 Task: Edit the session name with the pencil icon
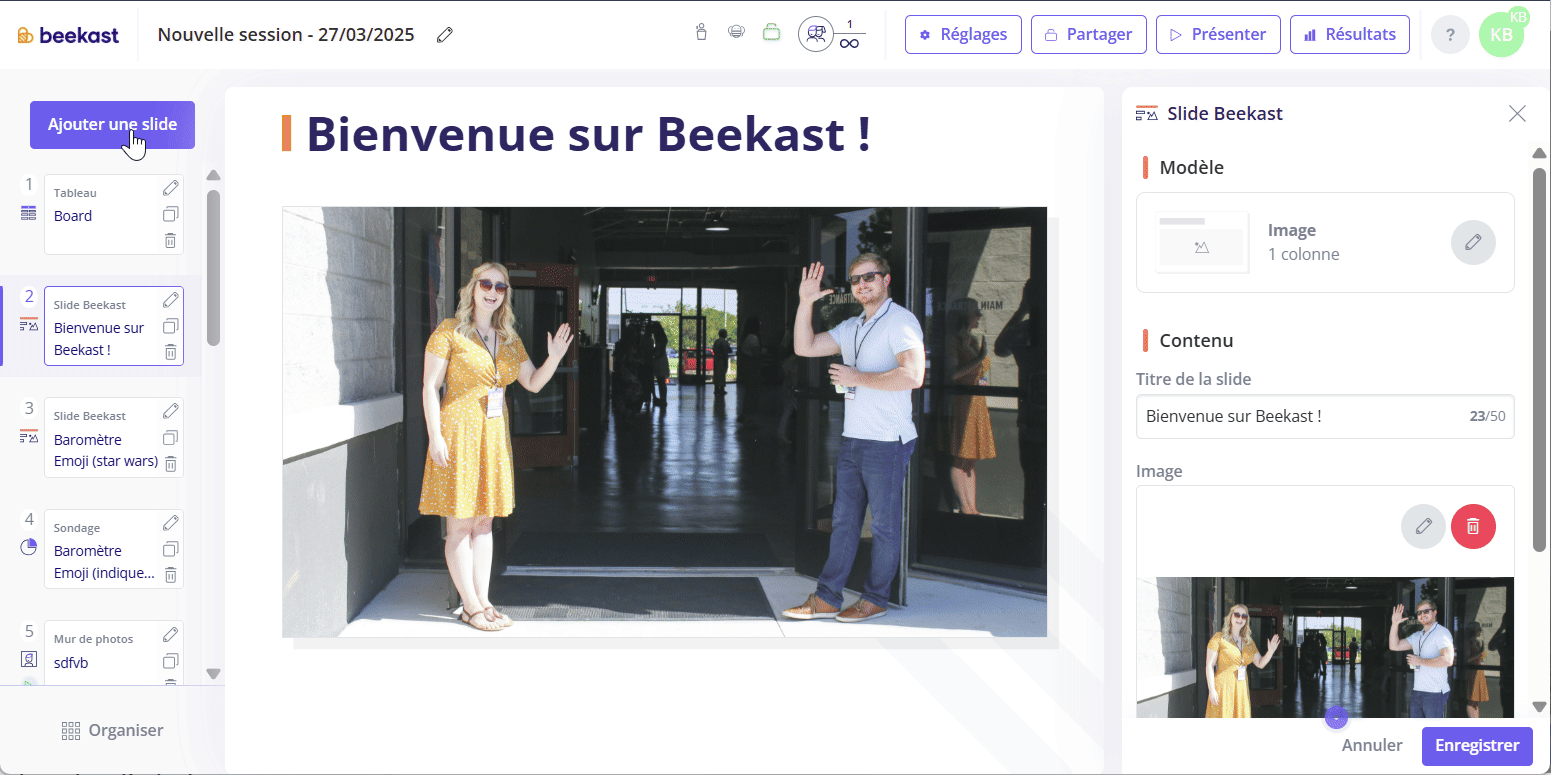[445, 35]
